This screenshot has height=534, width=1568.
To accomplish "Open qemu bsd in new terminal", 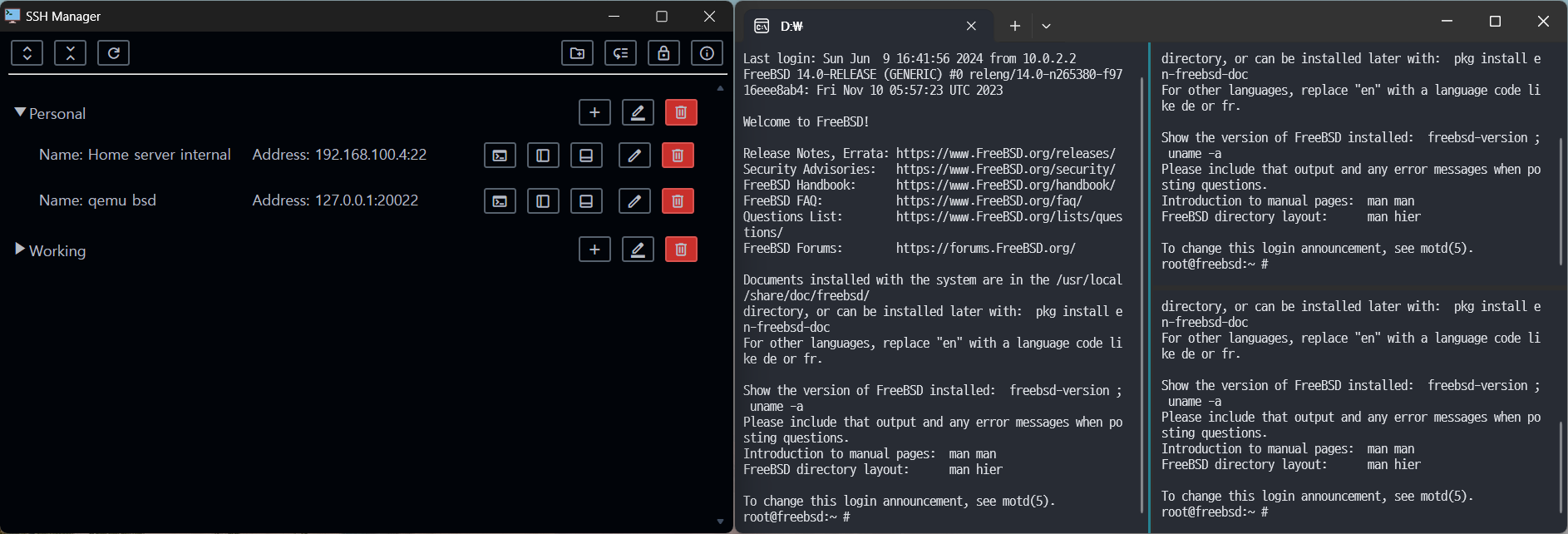I will point(500,201).
